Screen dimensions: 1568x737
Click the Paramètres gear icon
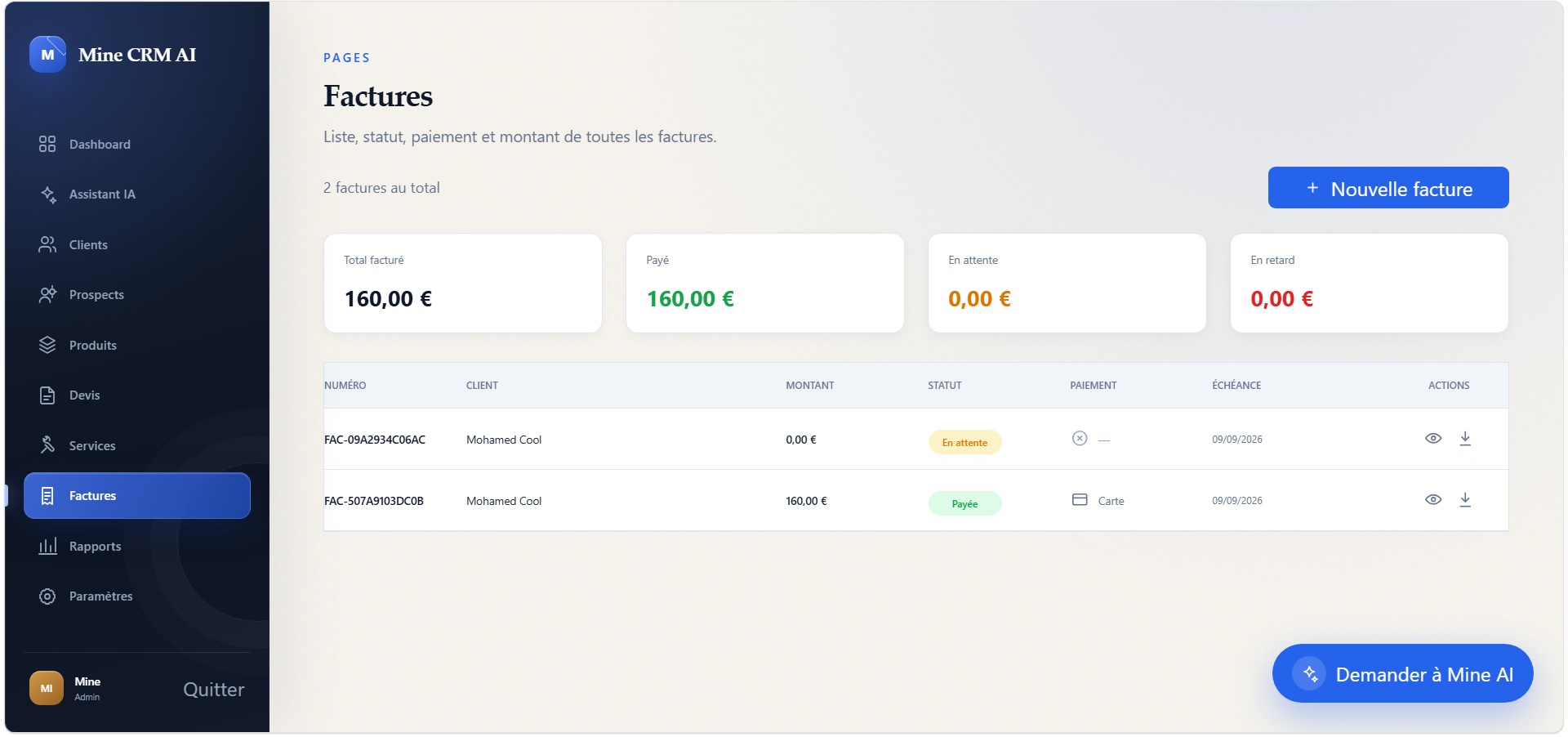(x=47, y=596)
